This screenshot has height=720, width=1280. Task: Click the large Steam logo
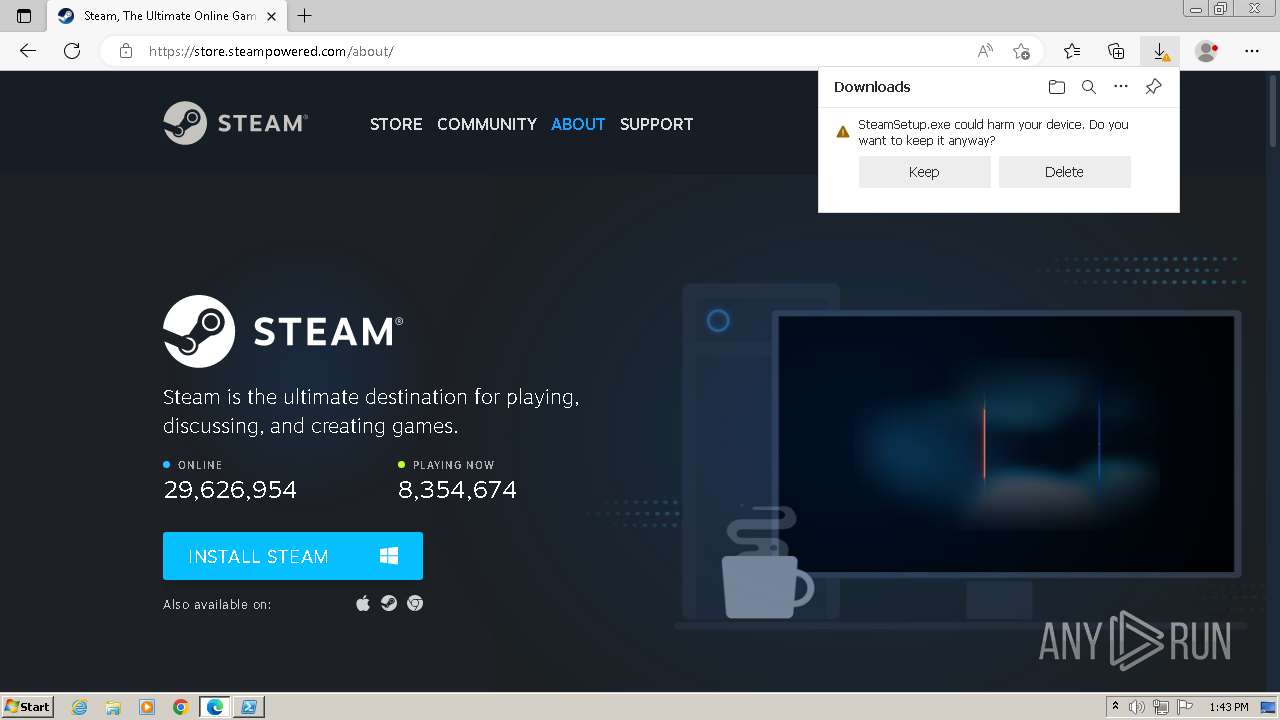tap(283, 331)
